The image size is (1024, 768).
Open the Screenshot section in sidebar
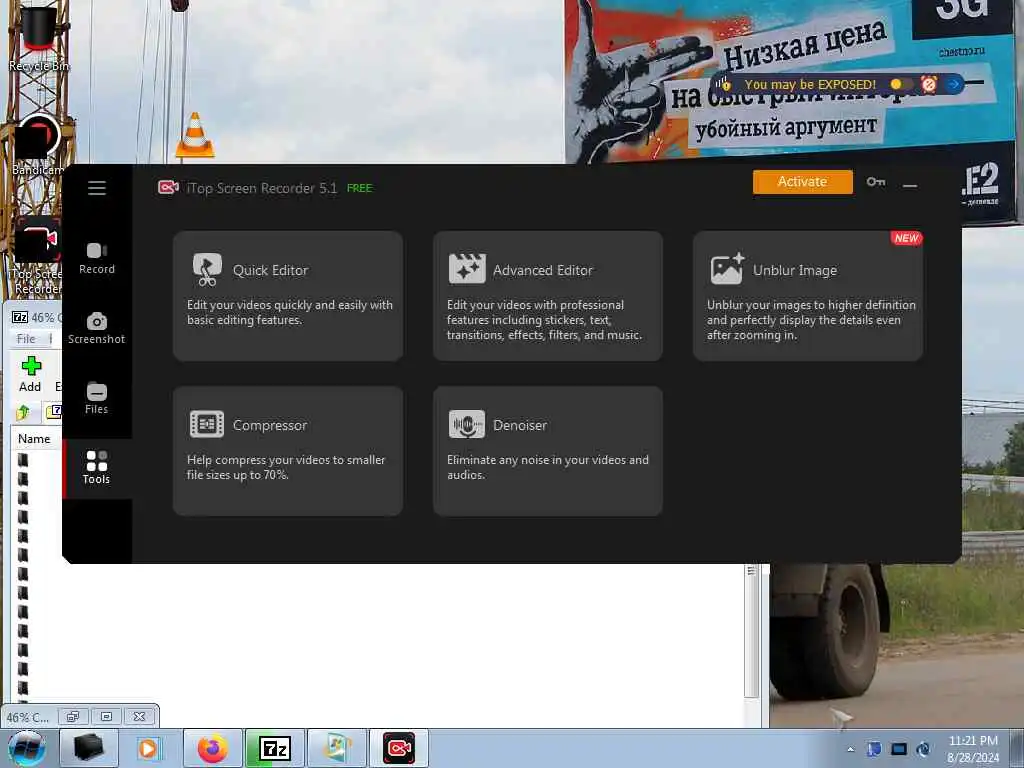[x=97, y=328]
